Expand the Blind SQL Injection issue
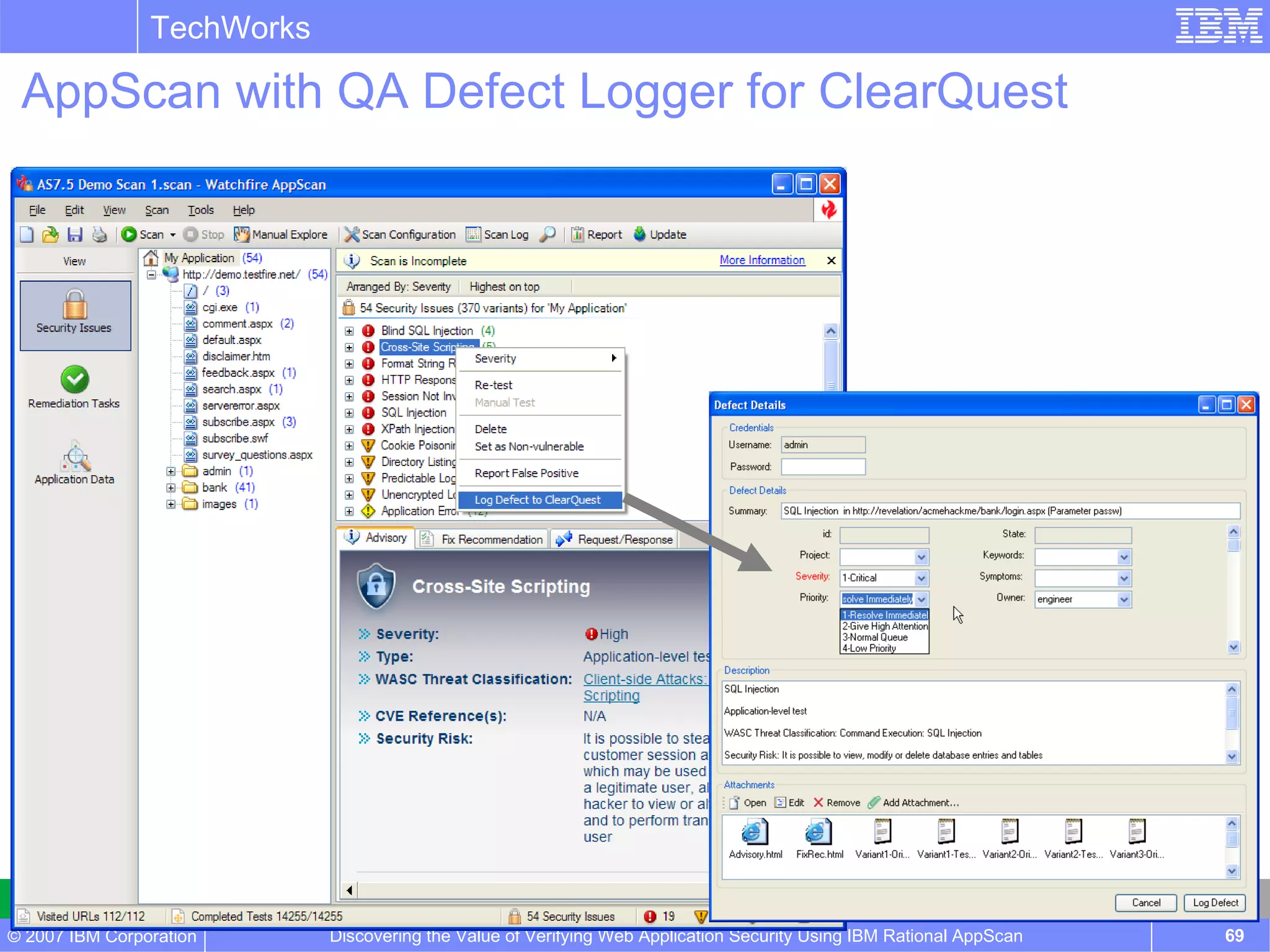 click(x=349, y=331)
